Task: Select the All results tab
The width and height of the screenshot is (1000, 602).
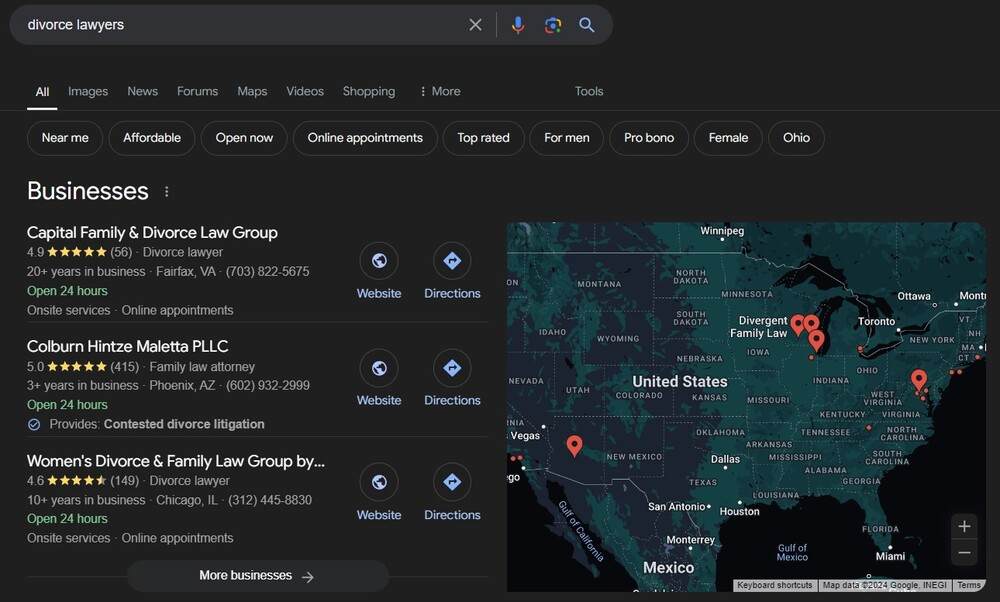Action: [x=42, y=92]
